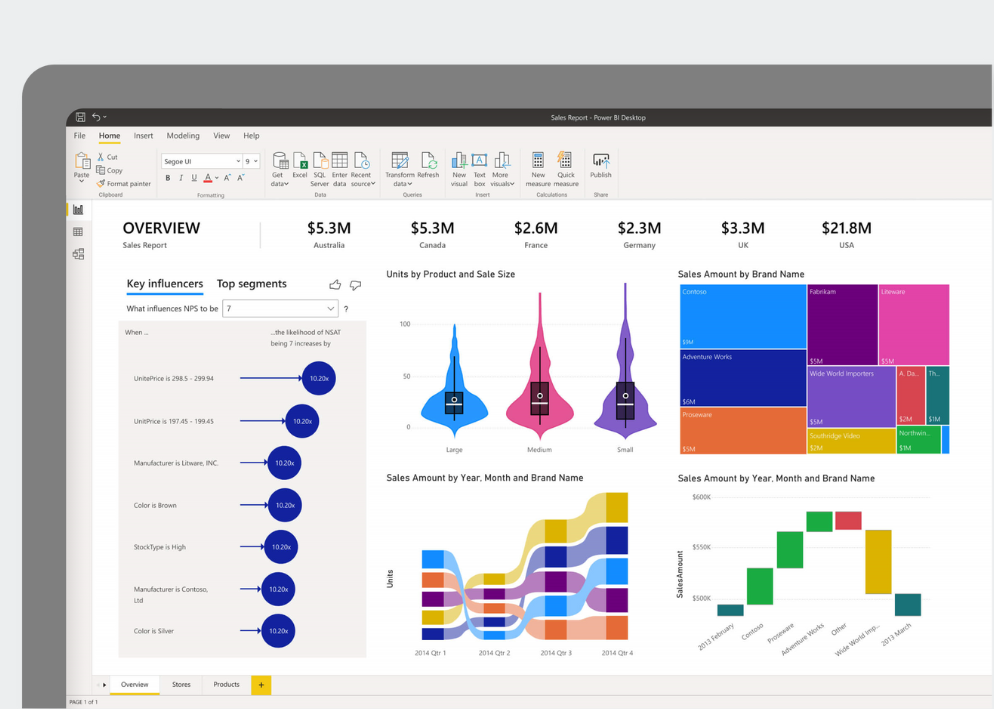This screenshot has height=709, width=994.
Task: Open Transform data query editor
Action: tap(399, 169)
